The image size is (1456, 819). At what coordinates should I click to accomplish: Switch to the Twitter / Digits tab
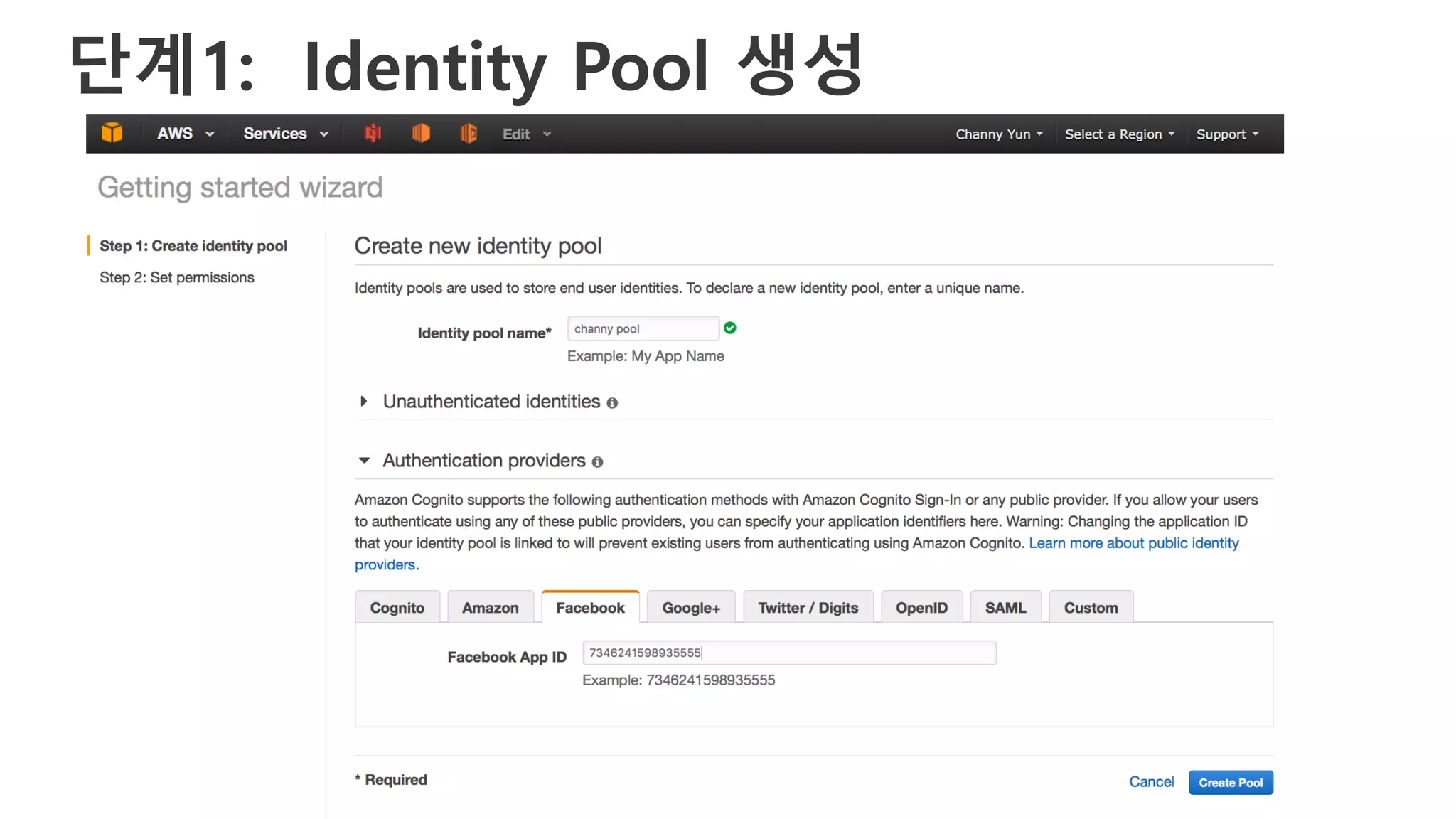click(808, 607)
